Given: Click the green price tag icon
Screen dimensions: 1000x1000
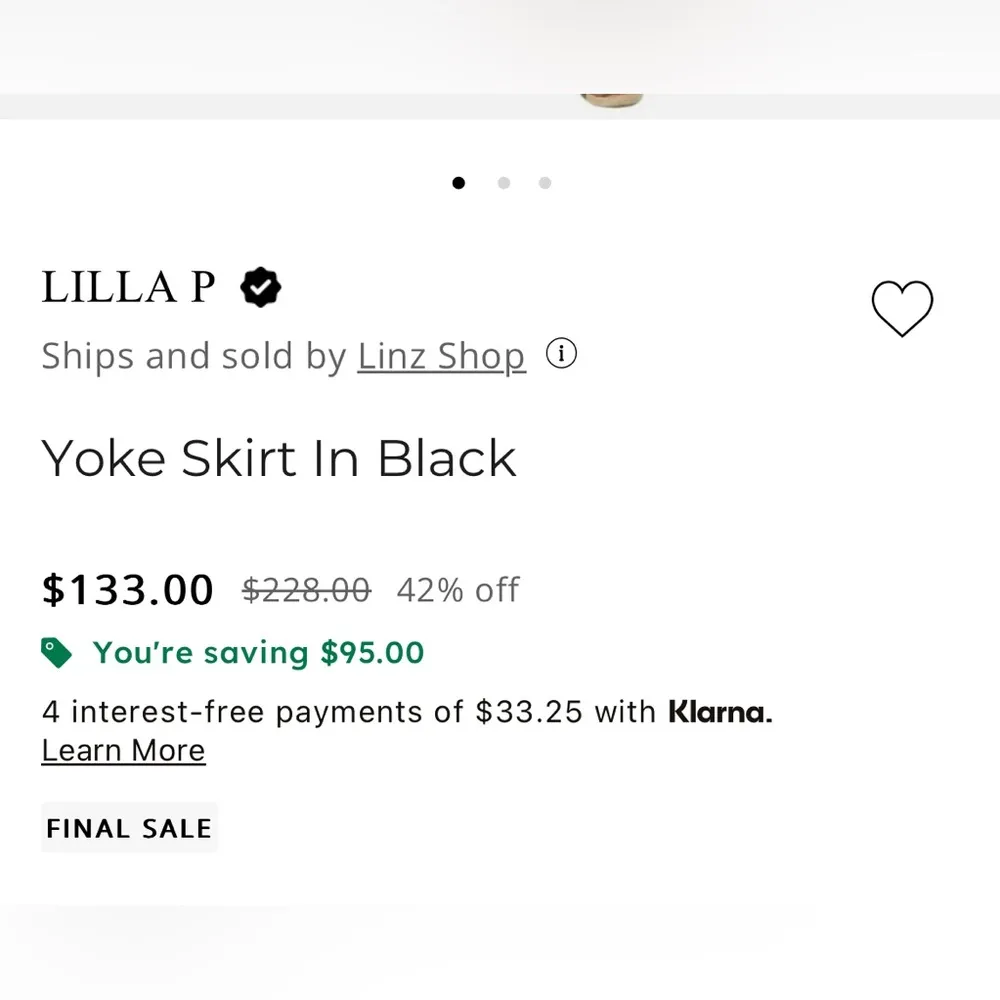Looking at the screenshot, I should pyautogui.click(x=56, y=651).
